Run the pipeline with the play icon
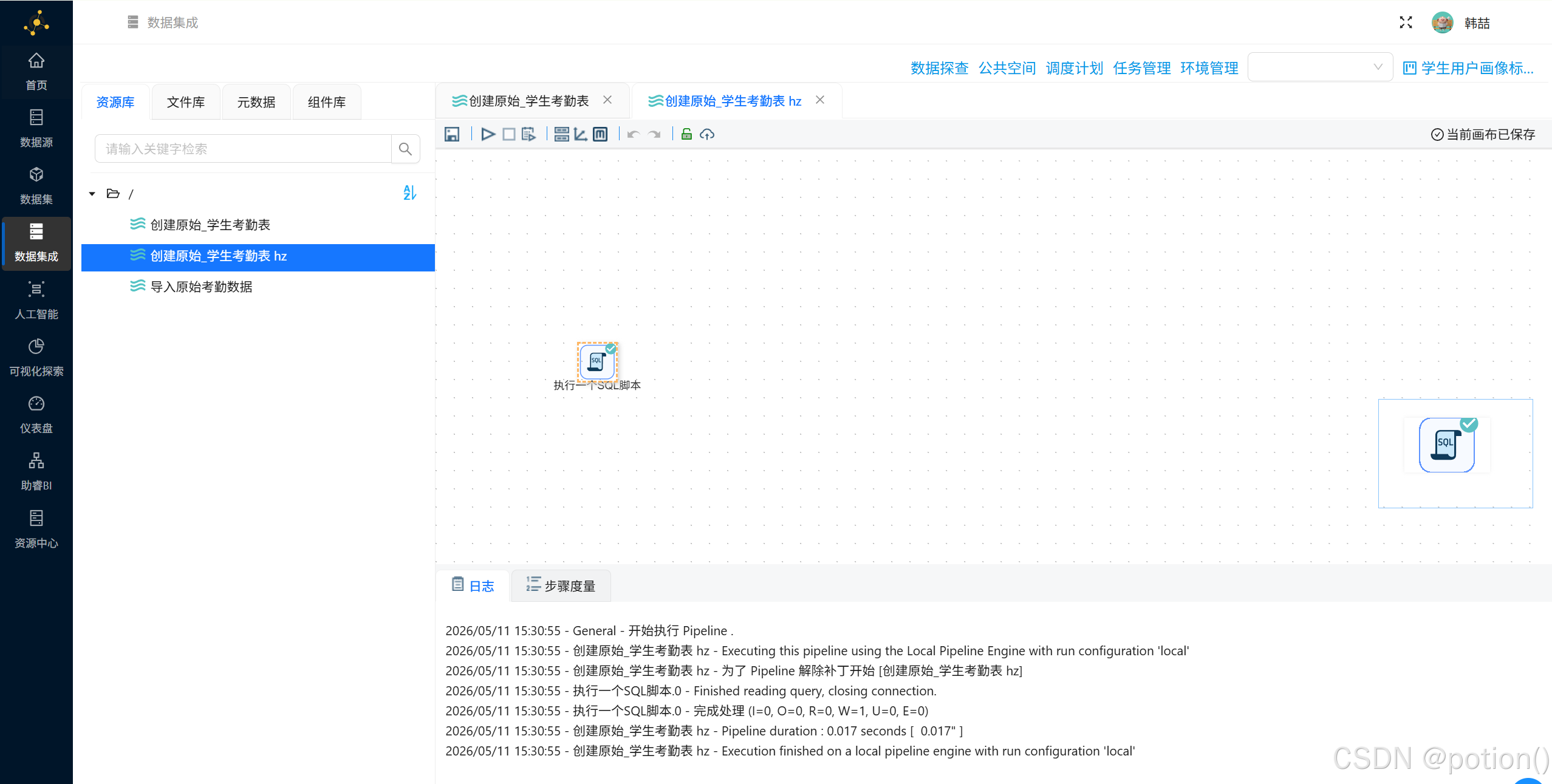The height and width of the screenshot is (784, 1552). 488,134
